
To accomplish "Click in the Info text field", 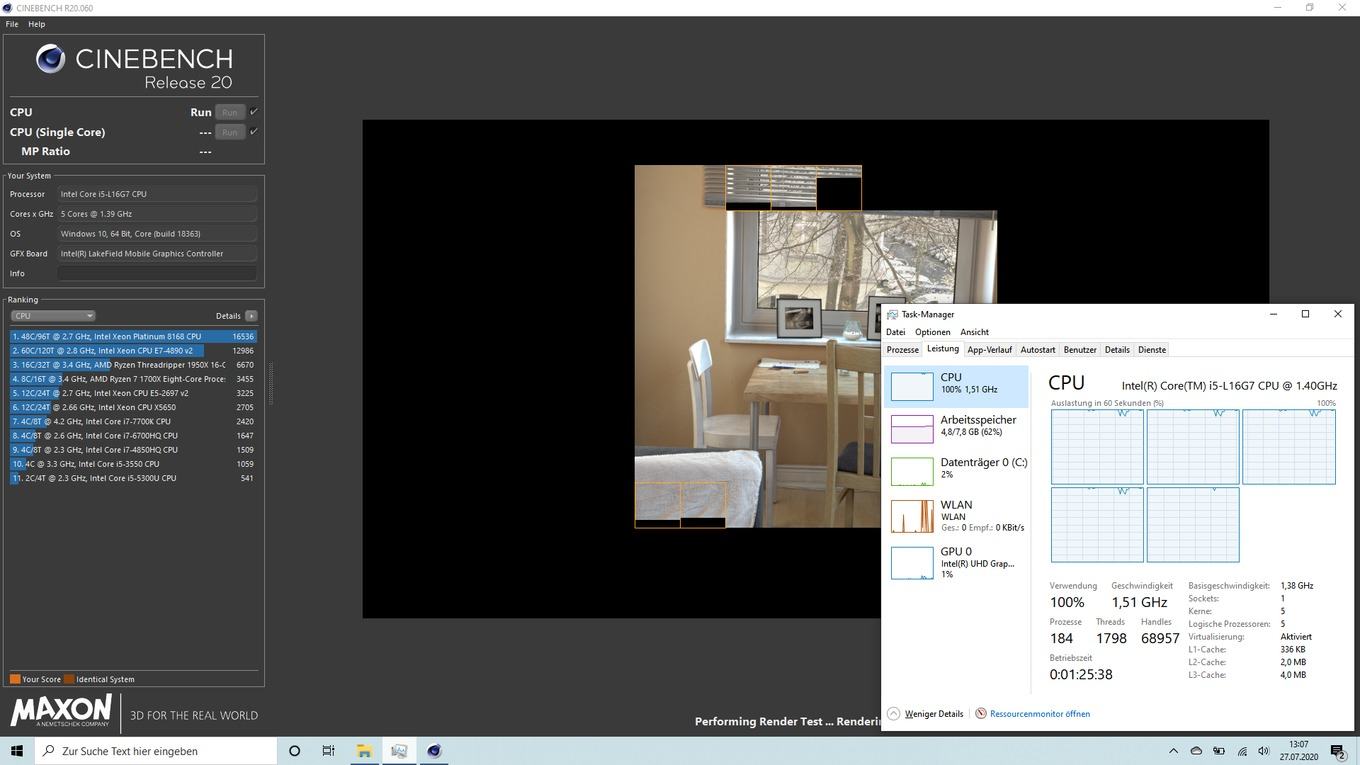I will click(157, 273).
